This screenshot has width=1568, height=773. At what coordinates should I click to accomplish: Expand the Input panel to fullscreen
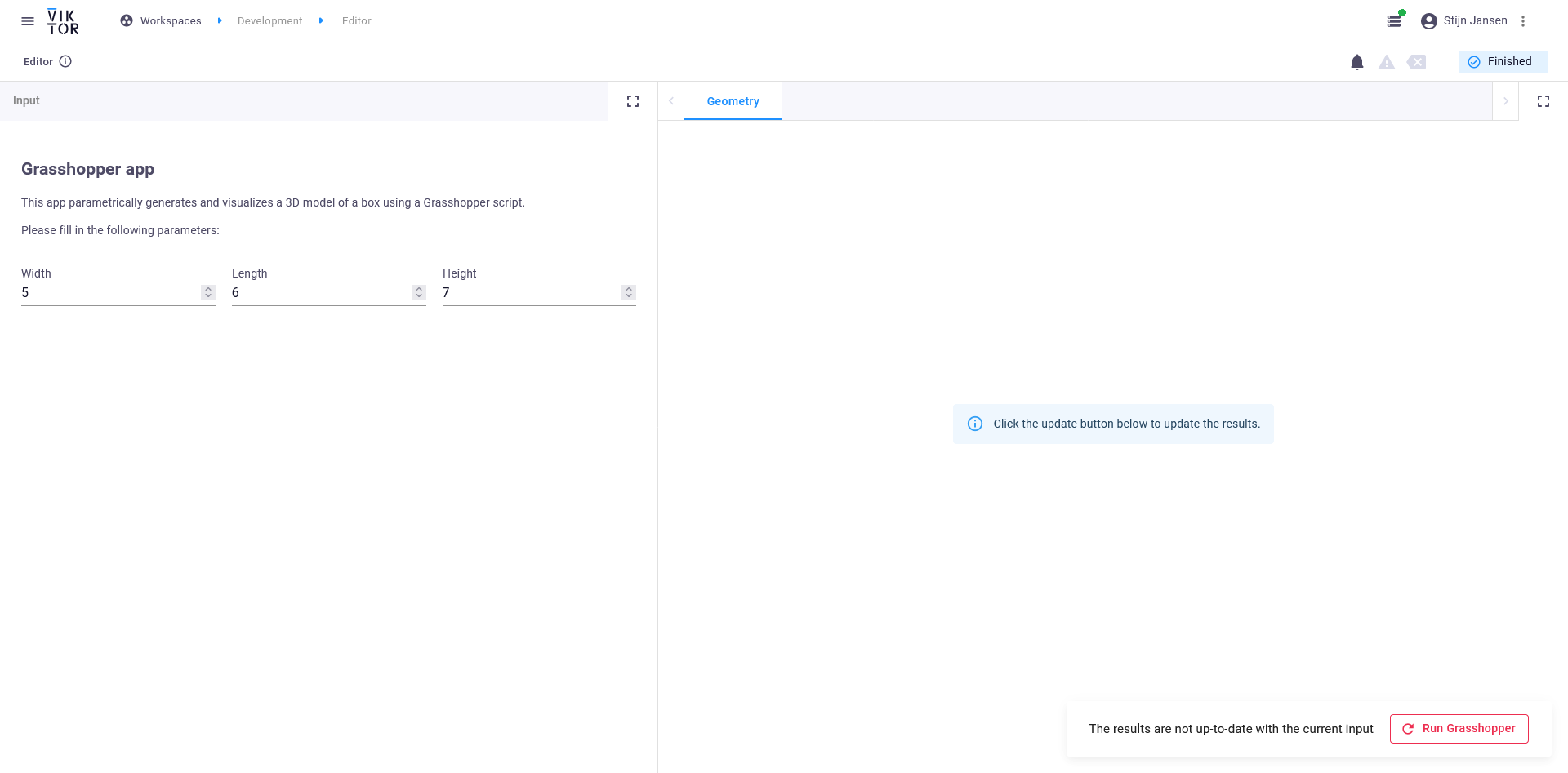tap(633, 101)
